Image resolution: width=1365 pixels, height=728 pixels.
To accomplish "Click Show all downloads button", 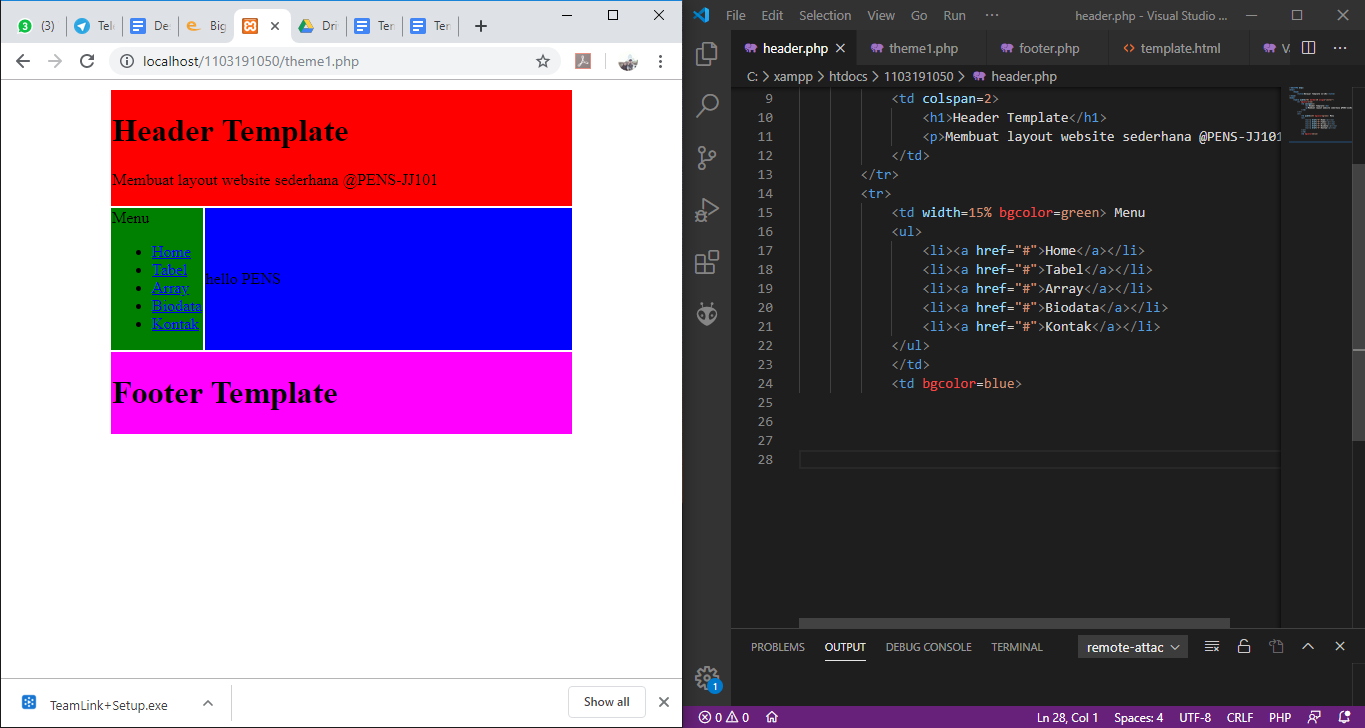I will (x=606, y=702).
